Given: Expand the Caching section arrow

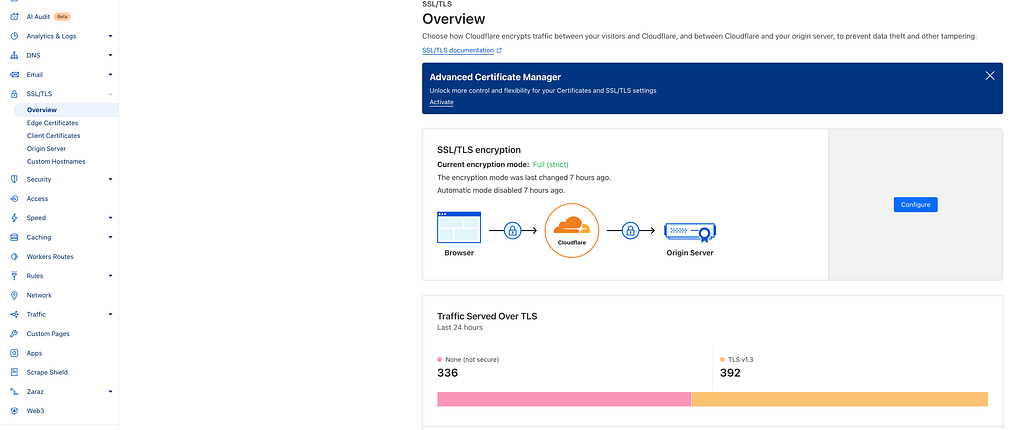Looking at the screenshot, I should (110, 237).
